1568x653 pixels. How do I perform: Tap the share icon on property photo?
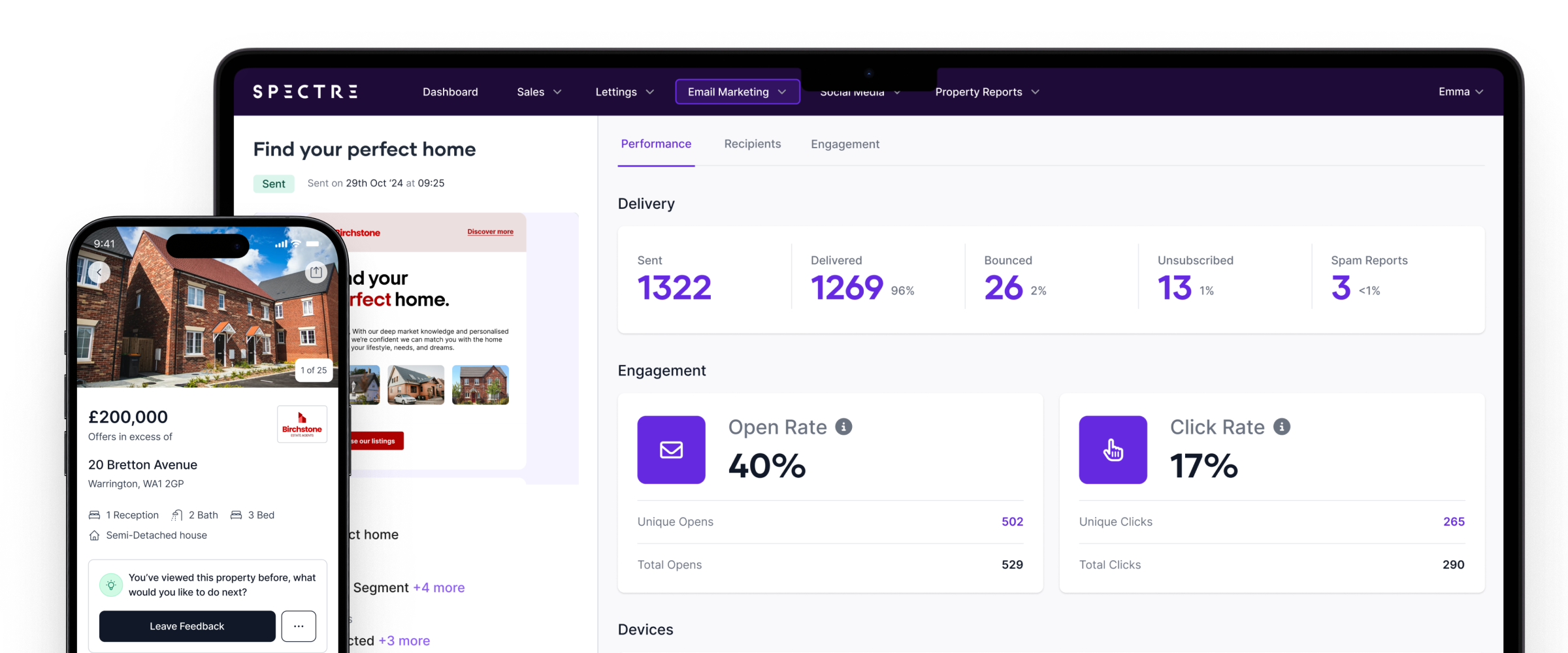point(316,272)
